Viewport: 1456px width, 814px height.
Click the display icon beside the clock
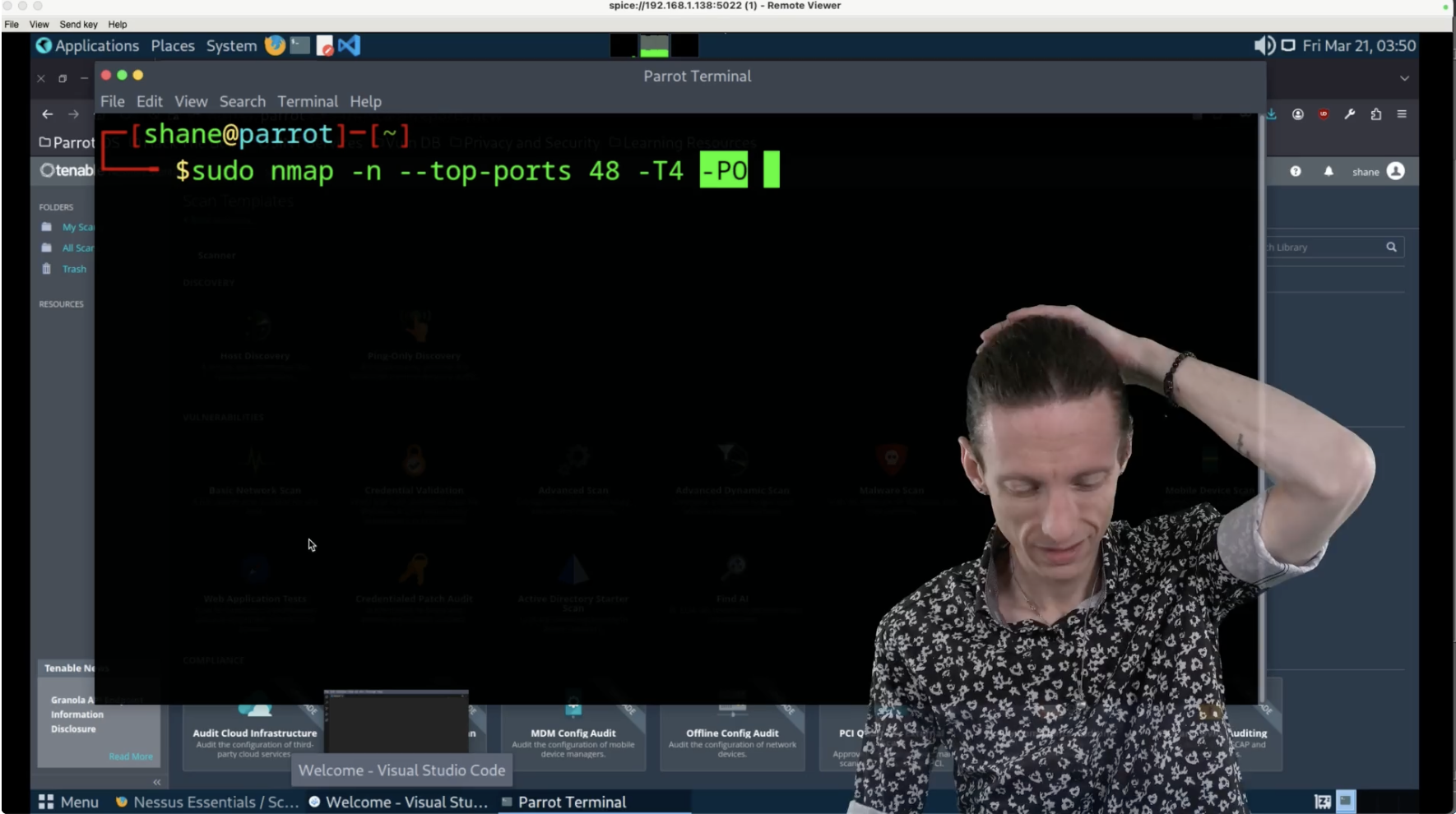[x=1288, y=45]
